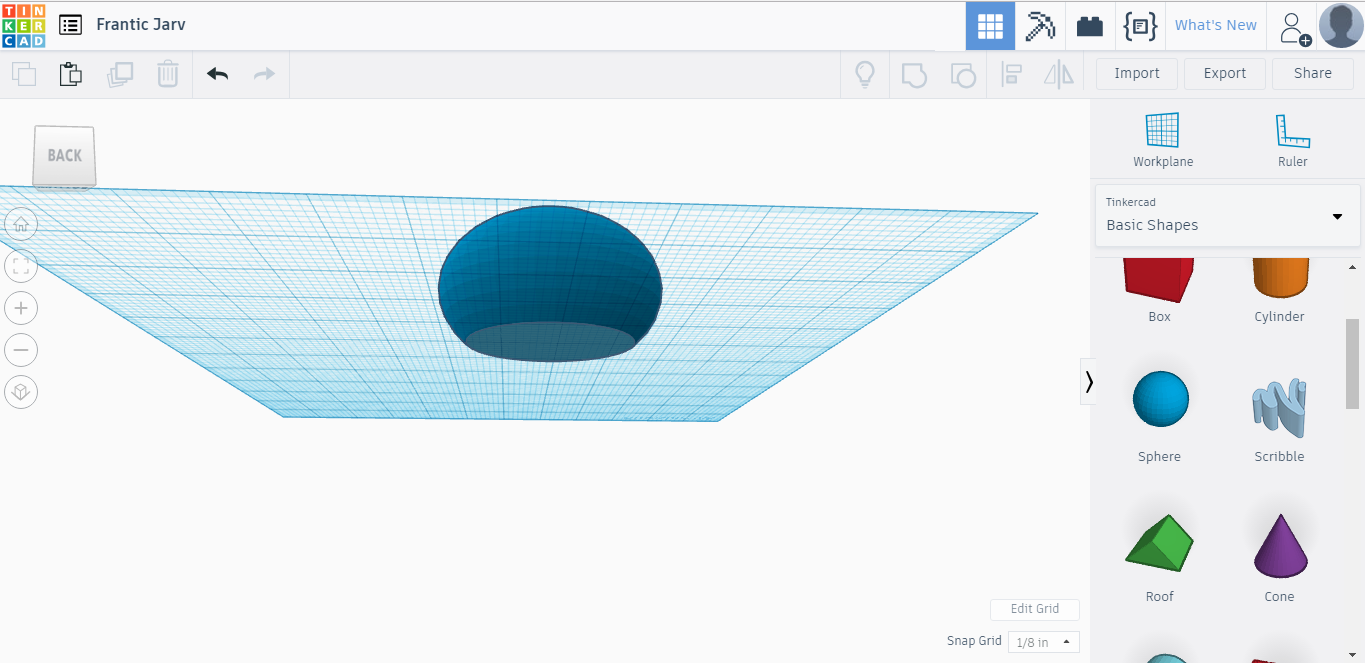
Task: Click the Delete trash icon
Action: tap(168, 74)
